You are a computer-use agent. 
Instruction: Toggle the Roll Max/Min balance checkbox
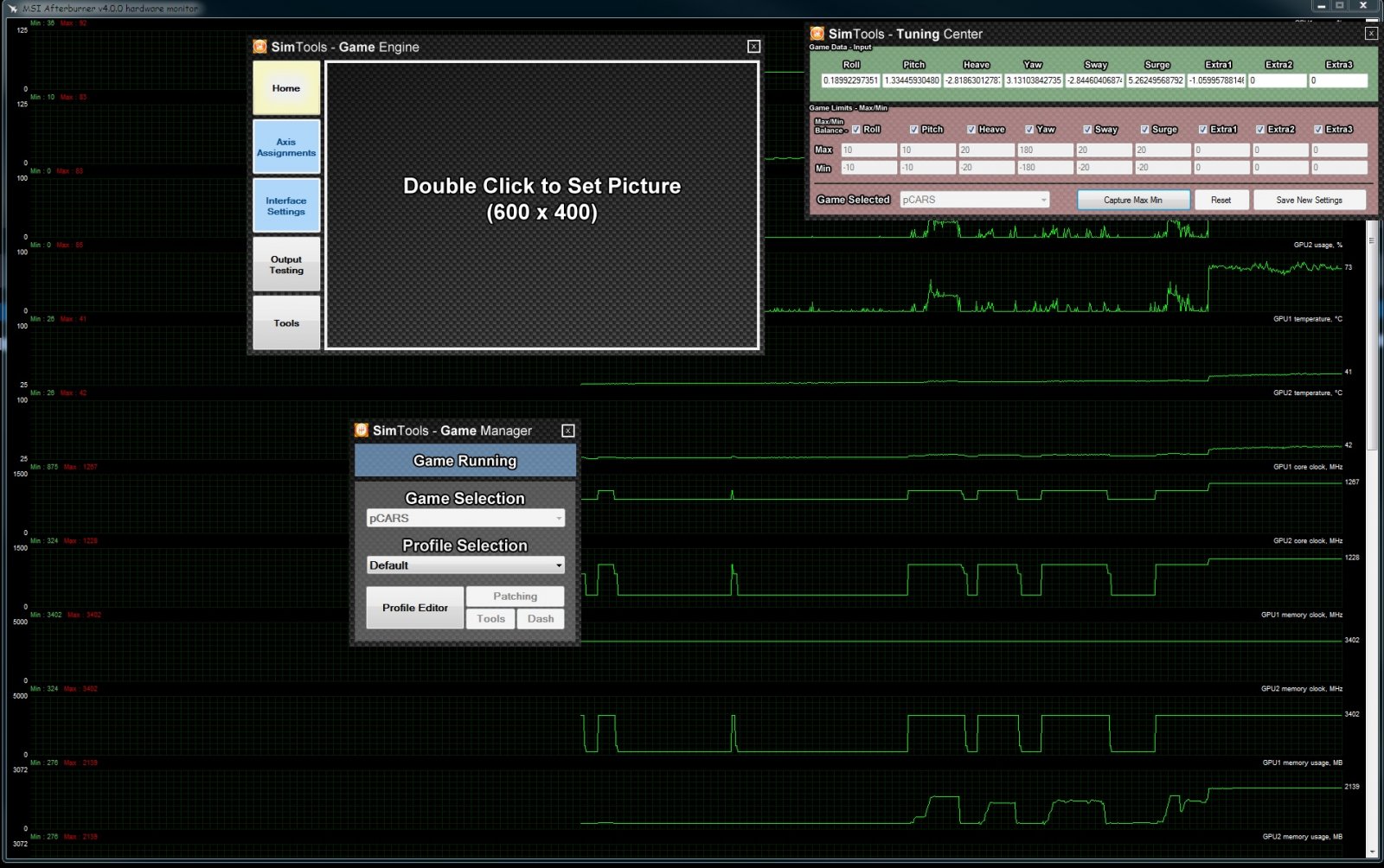pos(856,130)
